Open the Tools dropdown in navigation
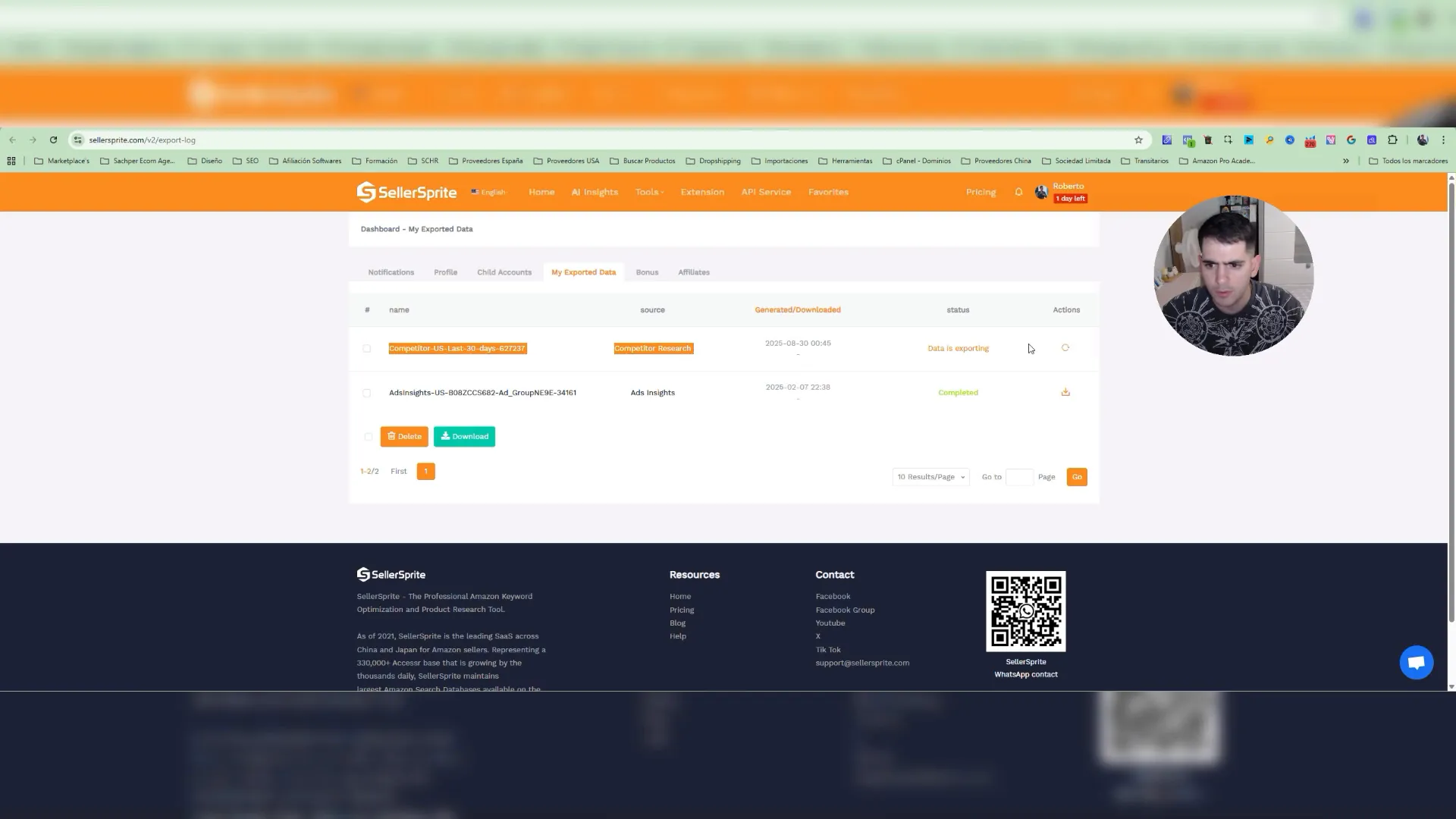 click(x=649, y=193)
